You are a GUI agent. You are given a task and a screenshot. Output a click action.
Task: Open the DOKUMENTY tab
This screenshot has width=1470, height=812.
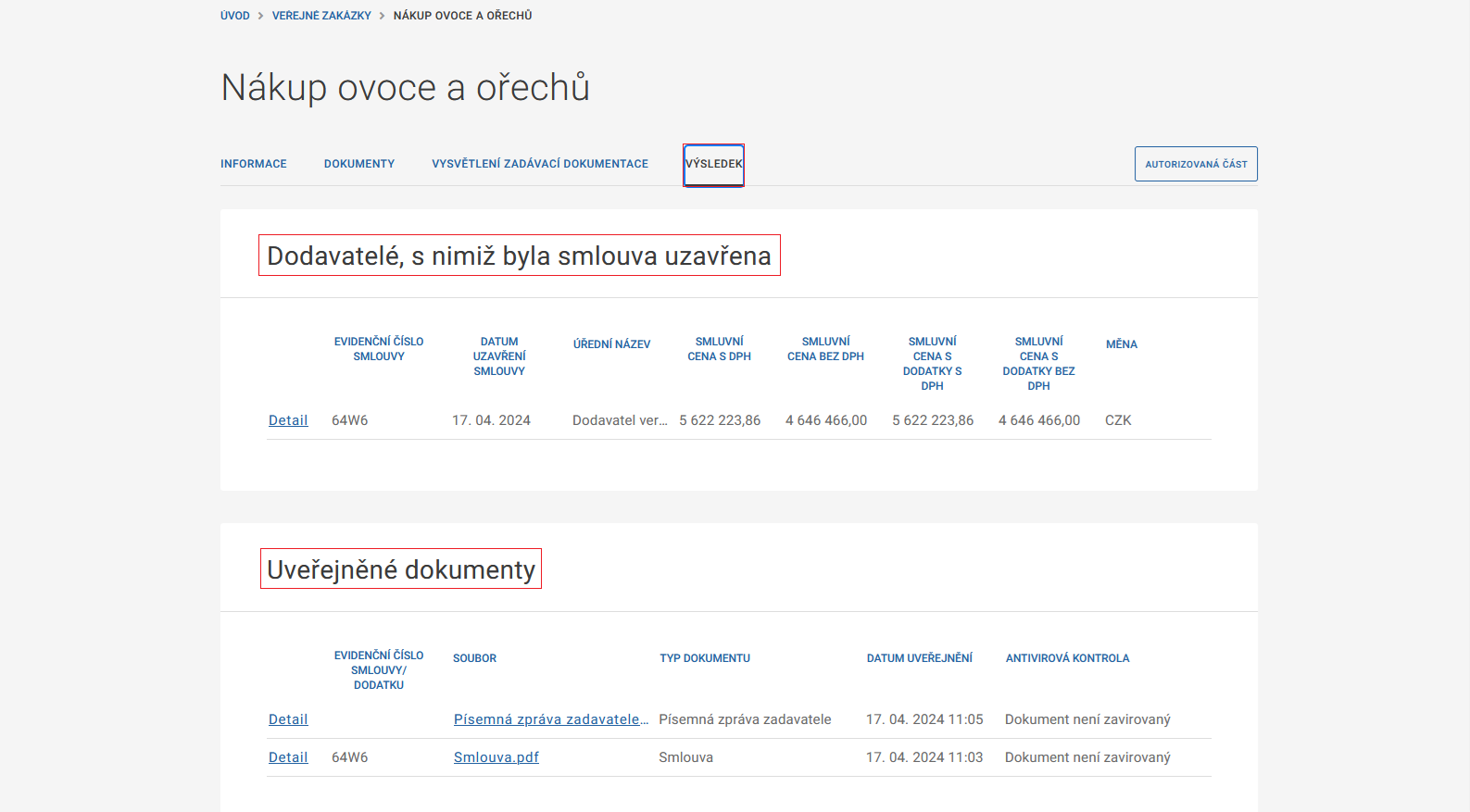pos(358,164)
